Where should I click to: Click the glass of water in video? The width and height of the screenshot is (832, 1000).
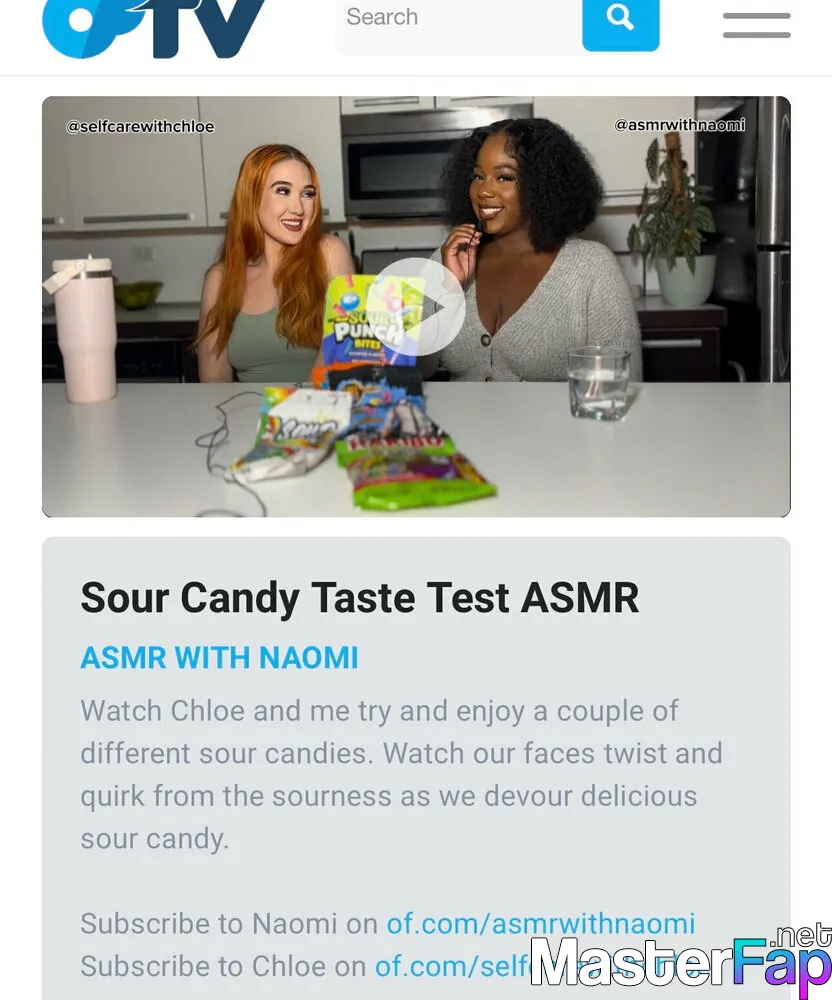point(598,383)
